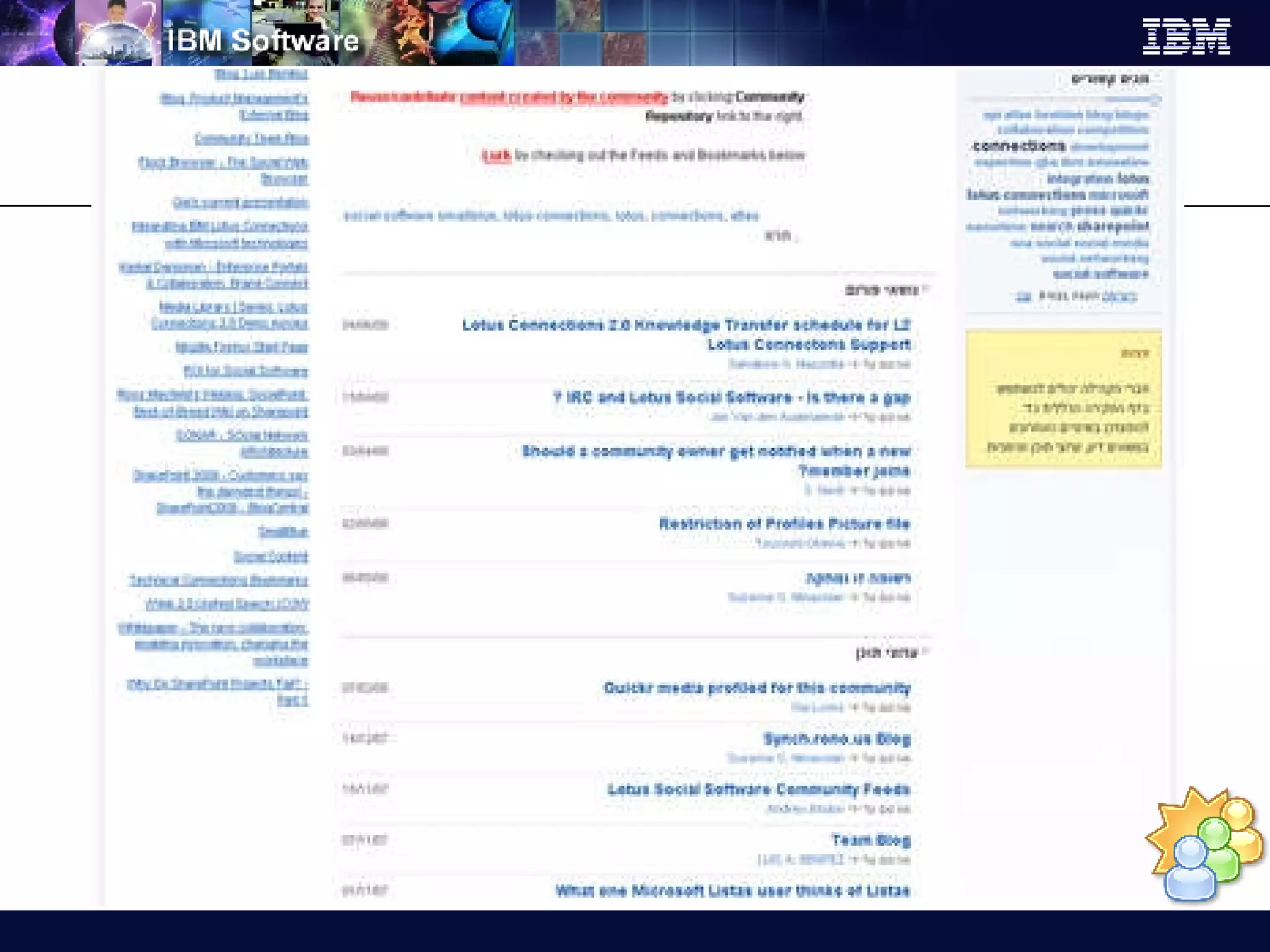Open Lotus Social Software Community Feeds bookmark
The height and width of the screenshot is (952, 1270).
[758, 790]
